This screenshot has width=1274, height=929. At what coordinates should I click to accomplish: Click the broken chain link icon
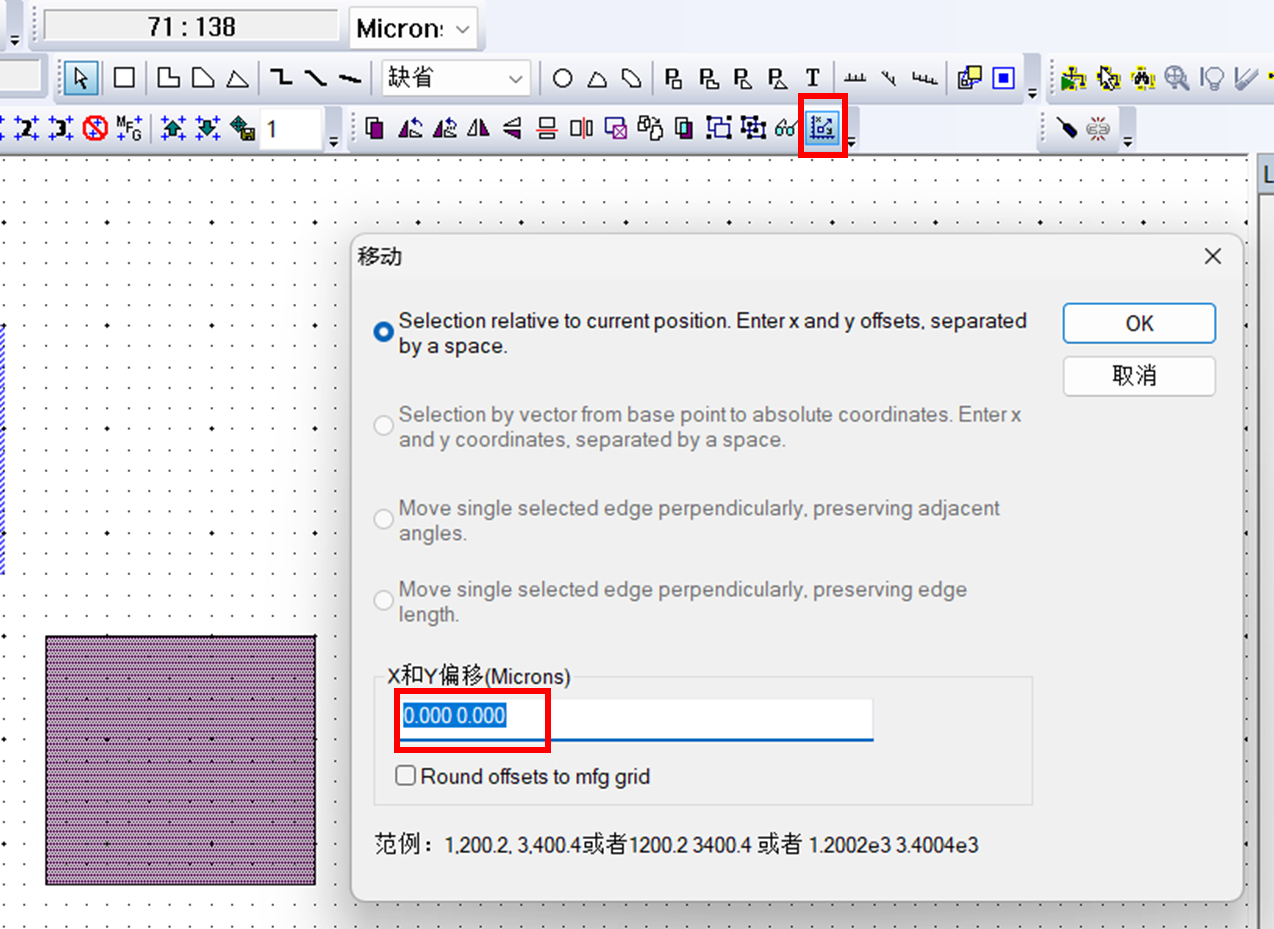point(1099,128)
